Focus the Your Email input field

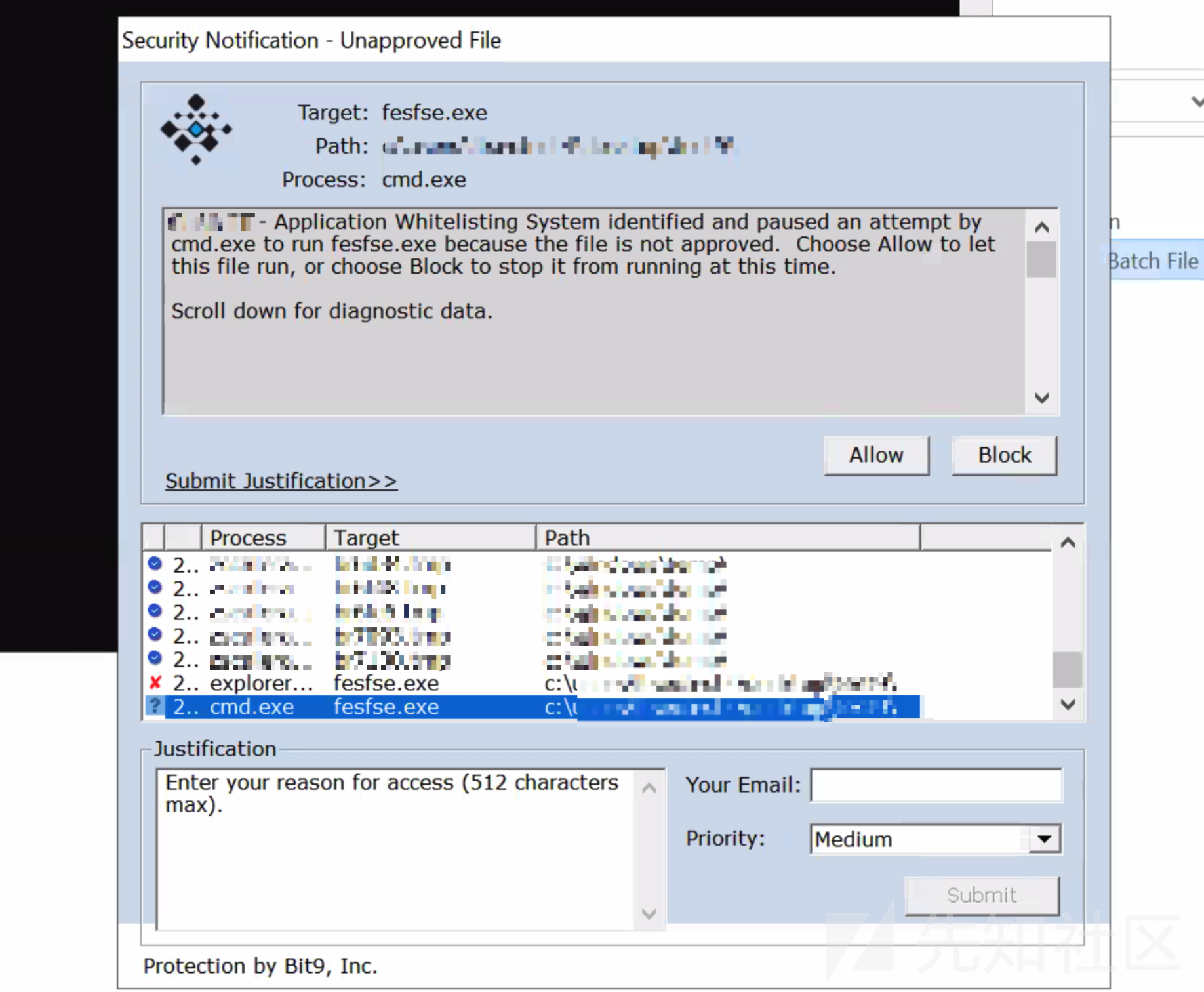click(936, 785)
